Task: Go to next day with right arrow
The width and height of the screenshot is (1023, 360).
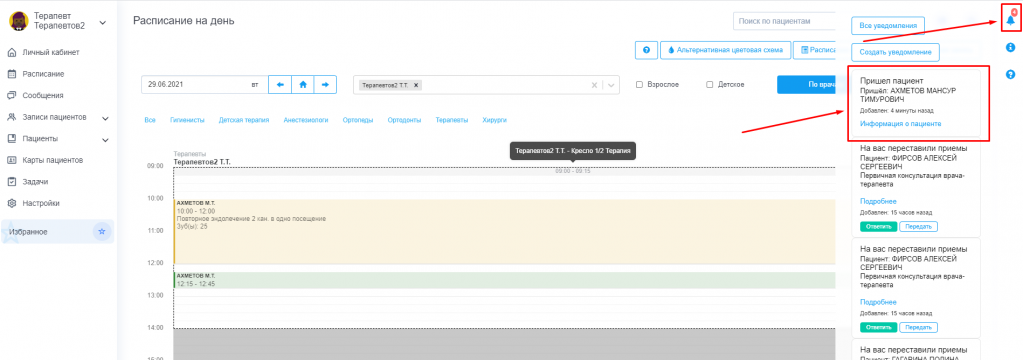Action: coord(326,85)
